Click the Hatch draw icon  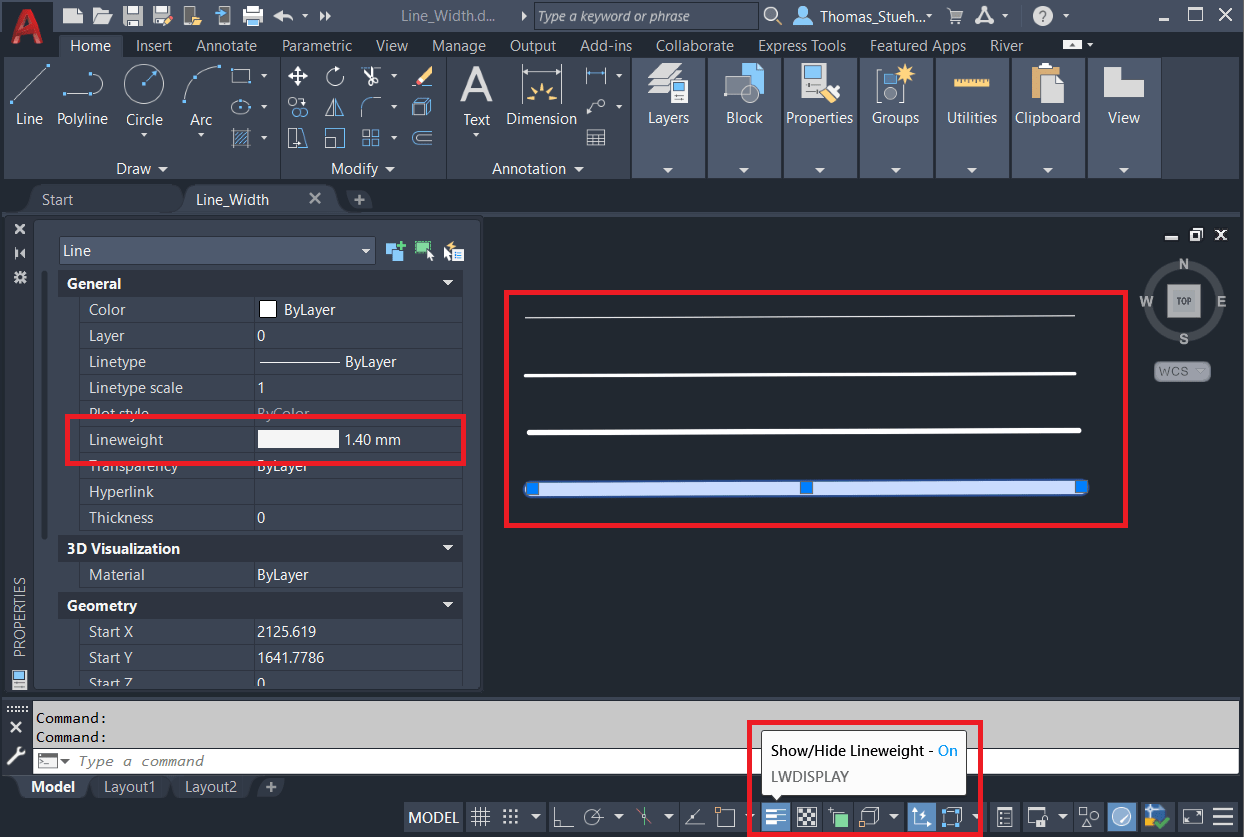pyautogui.click(x=240, y=137)
